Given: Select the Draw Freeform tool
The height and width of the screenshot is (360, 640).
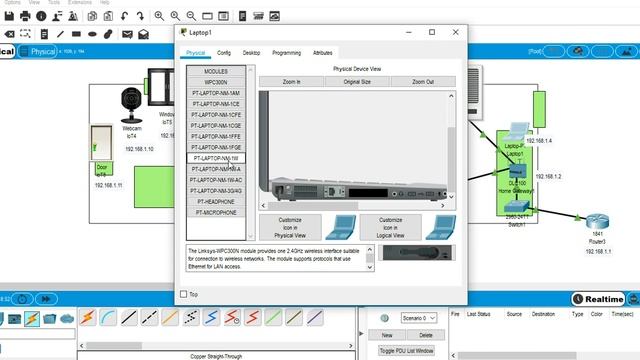Looking at the screenshot, I should pyautogui.click(x=108, y=34).
